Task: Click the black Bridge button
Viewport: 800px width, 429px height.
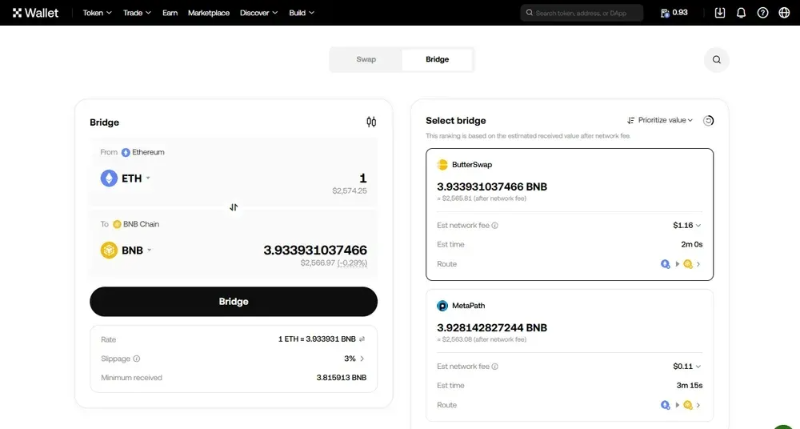Action: (x=234, y=301)
